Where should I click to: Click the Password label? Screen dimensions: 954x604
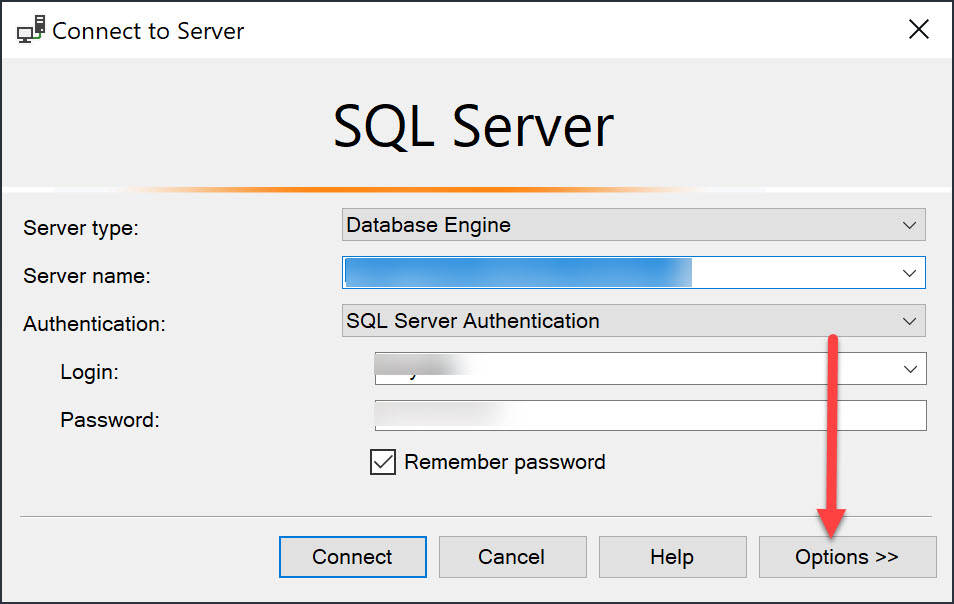click(x=110, y=420)
